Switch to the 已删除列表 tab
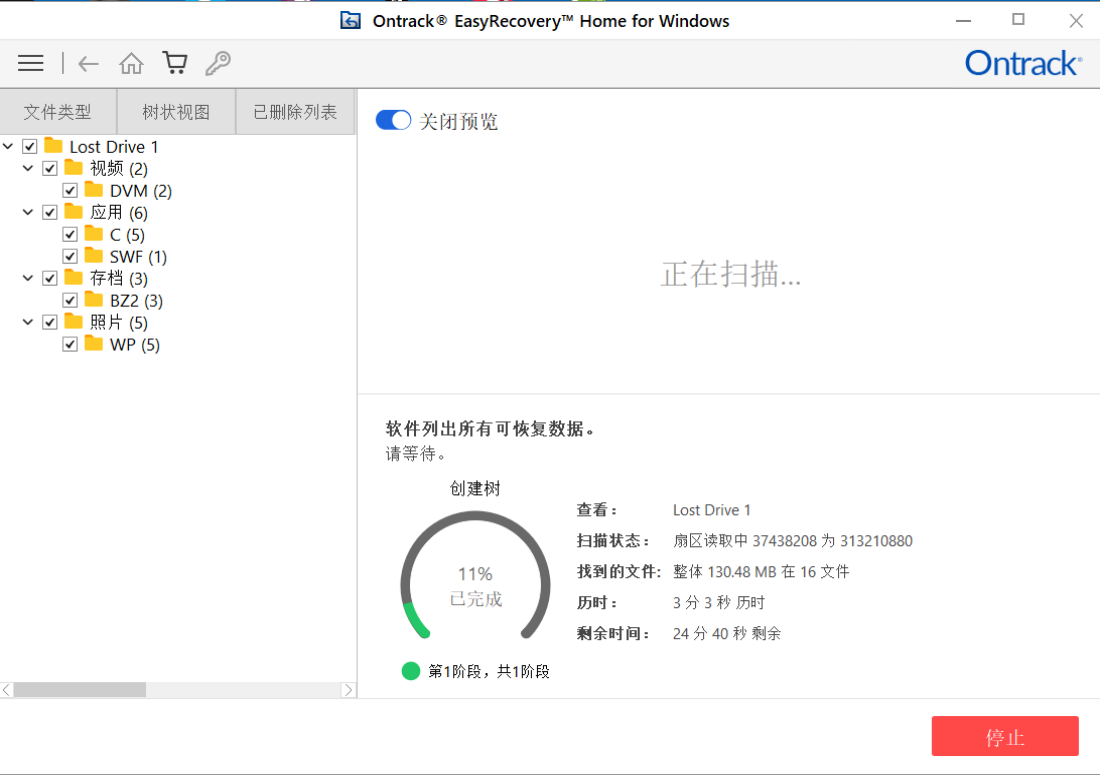 click(295, 112)
